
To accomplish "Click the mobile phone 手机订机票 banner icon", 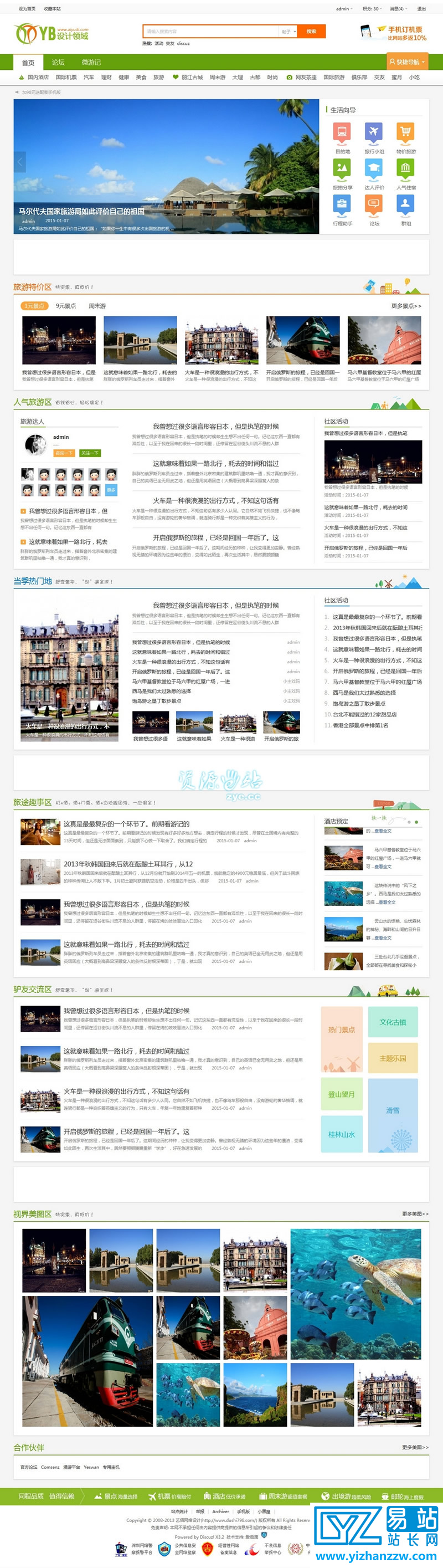I will 365,32.
